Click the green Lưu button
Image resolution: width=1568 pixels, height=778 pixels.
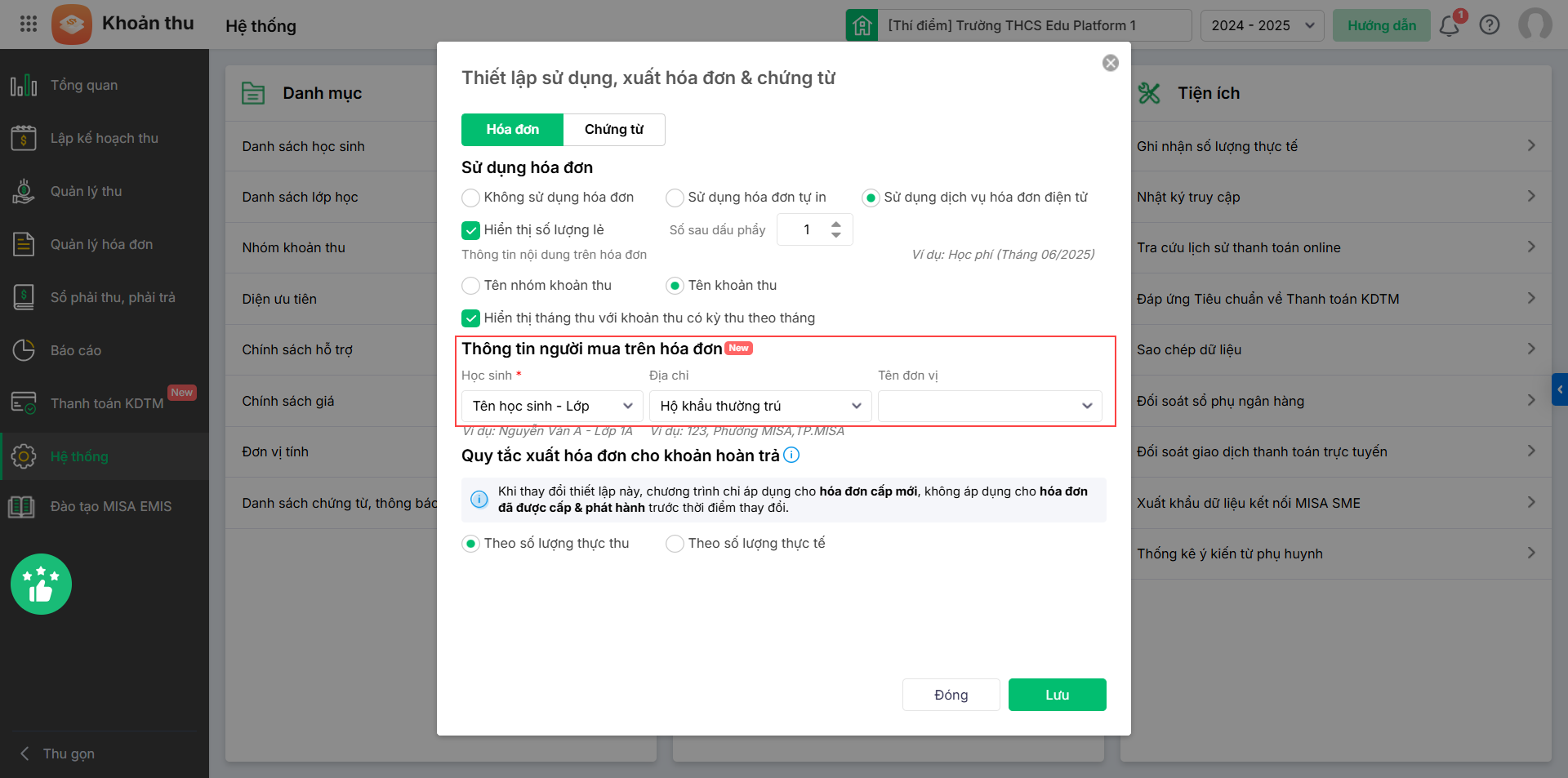1057,695
